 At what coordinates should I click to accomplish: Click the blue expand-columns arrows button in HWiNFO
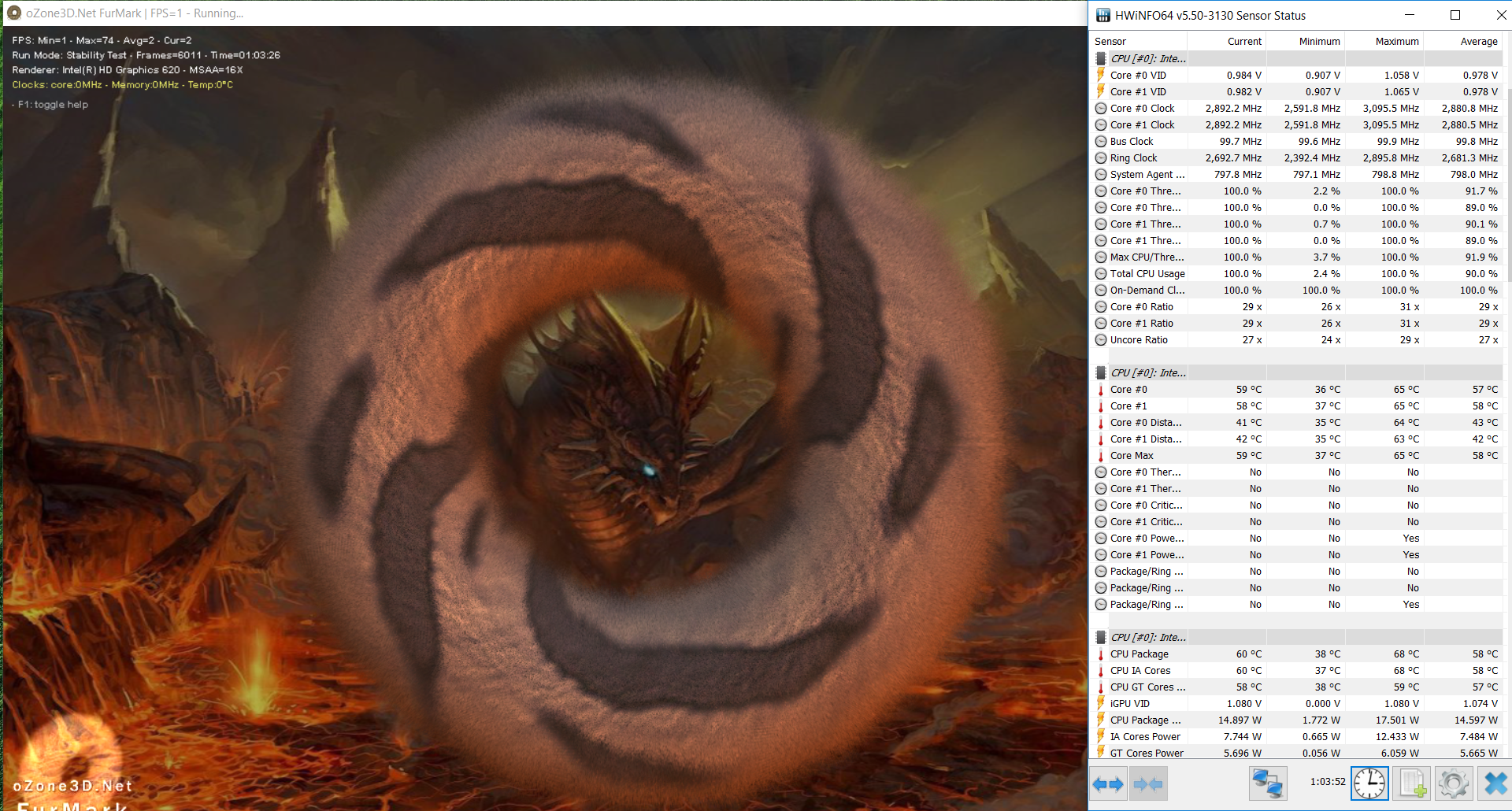[1108, 784]
